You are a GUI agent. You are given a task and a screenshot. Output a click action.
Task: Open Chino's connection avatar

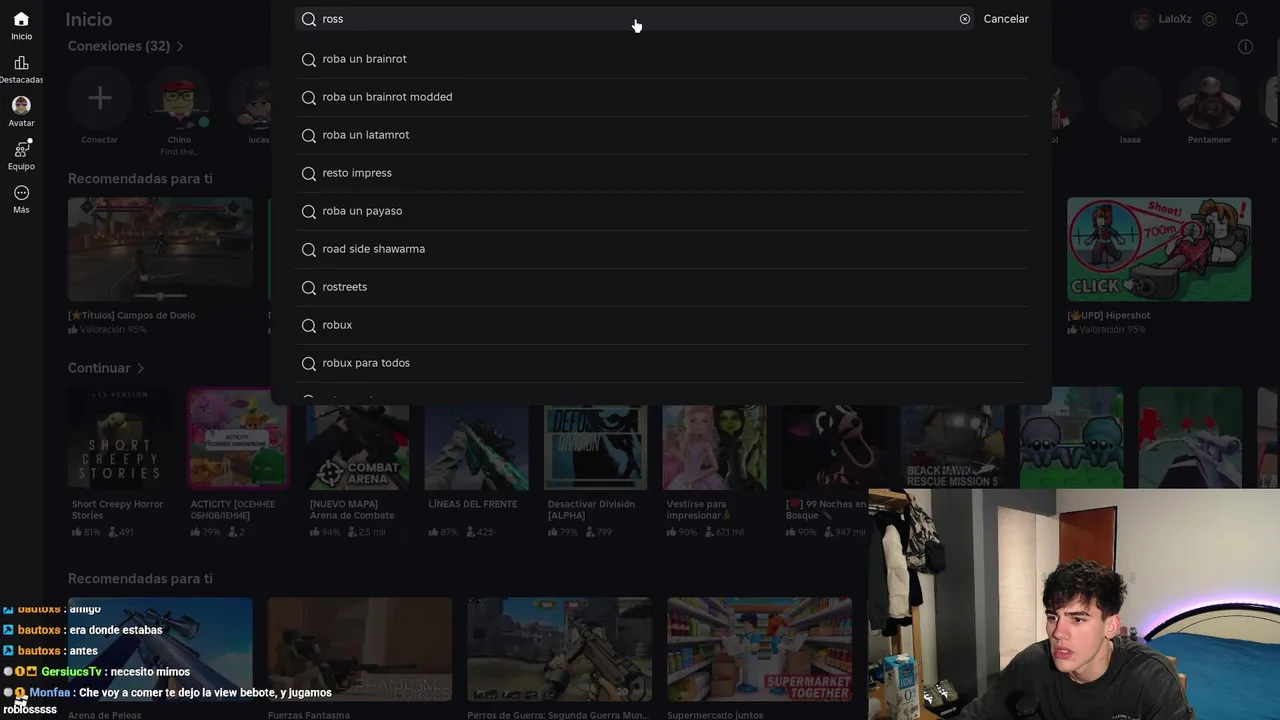click(179, 98)
